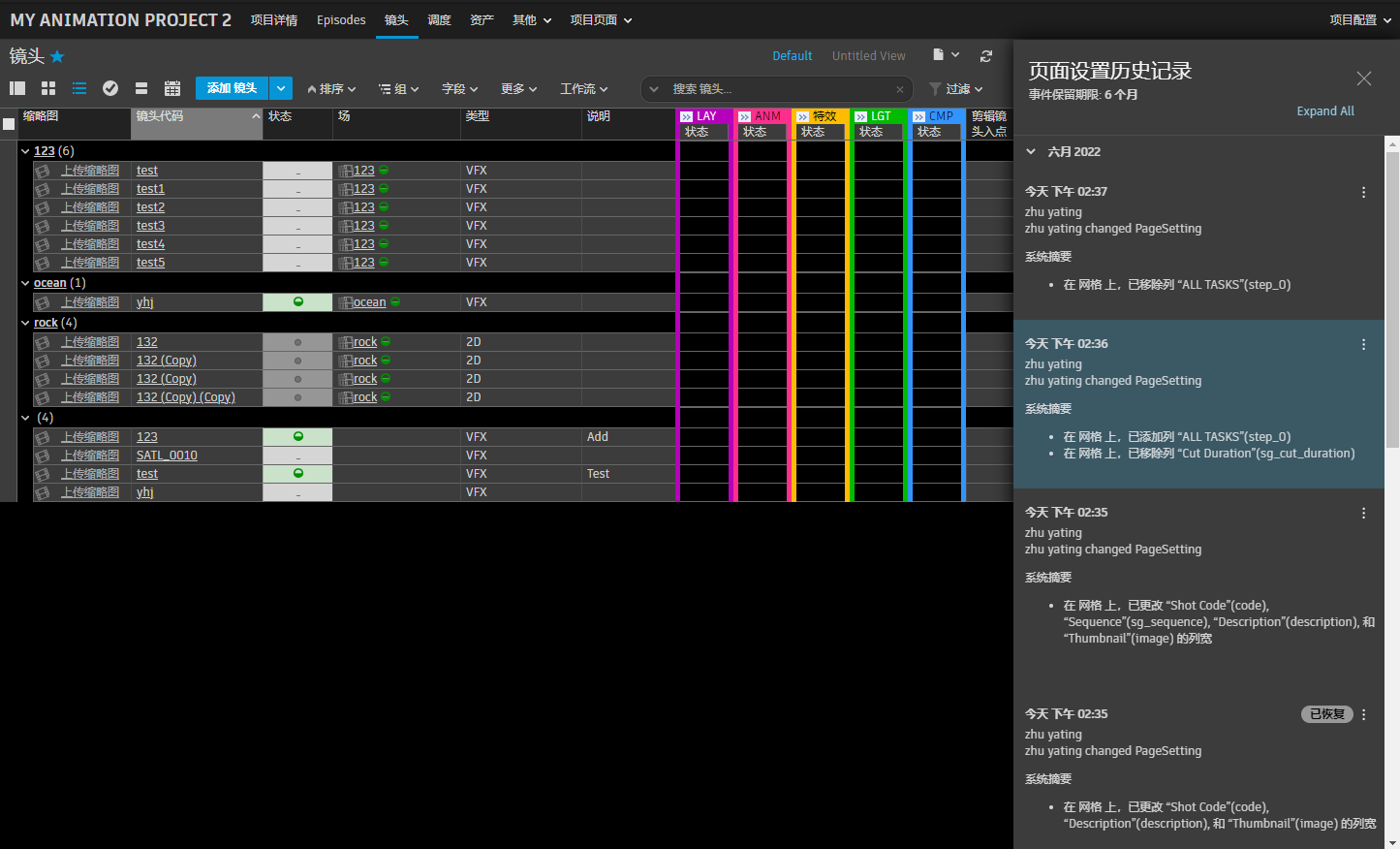Select the checkbox in the 缩略图 header

9,124
